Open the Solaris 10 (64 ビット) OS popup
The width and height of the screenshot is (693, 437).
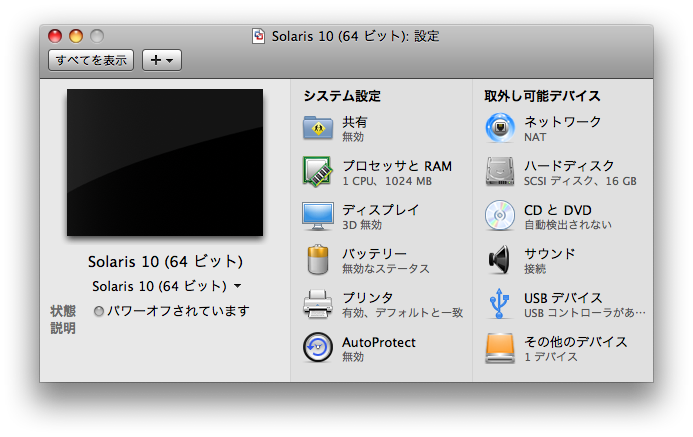166,286
